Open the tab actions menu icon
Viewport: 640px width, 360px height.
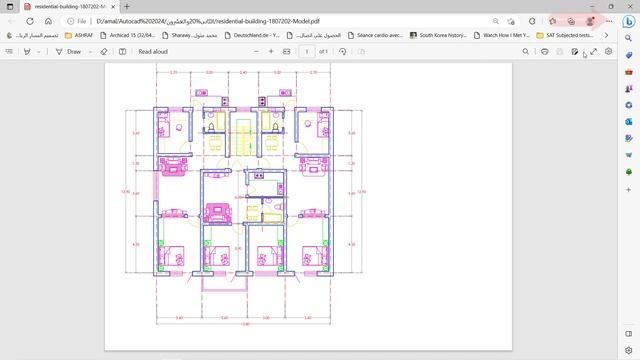pos(10,7)
